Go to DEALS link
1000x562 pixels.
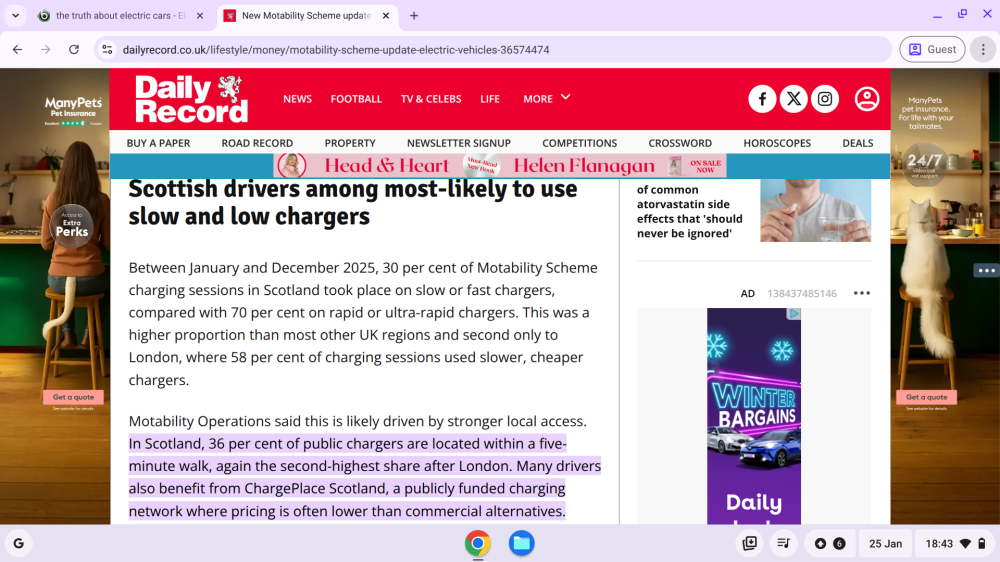click(x=857, y=143)
